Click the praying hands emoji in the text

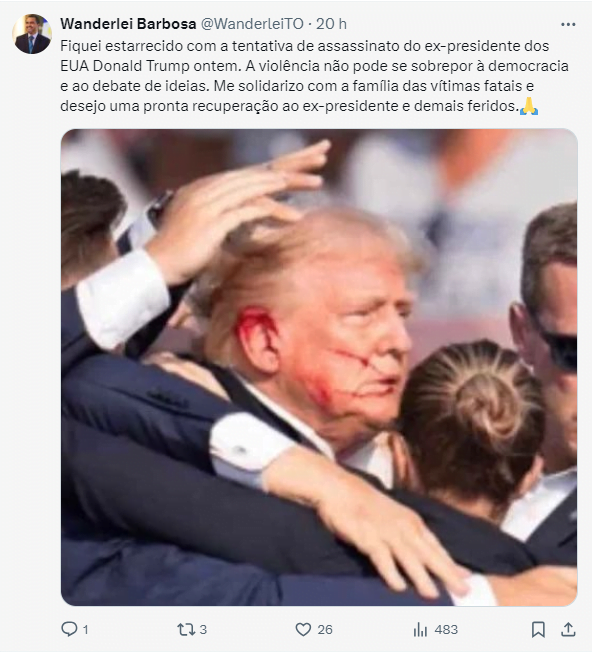coord(529,106)
